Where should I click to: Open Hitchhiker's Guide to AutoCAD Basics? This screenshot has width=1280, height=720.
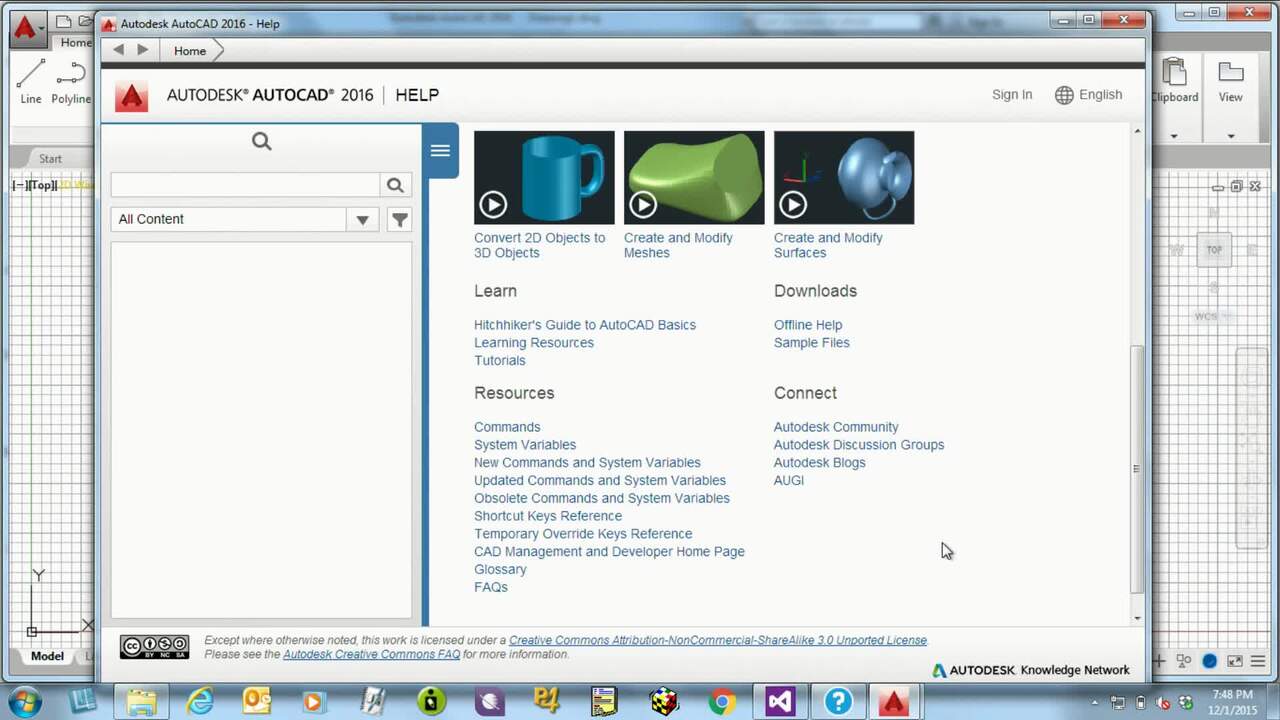pyautogui.click(x=585, y=325)
